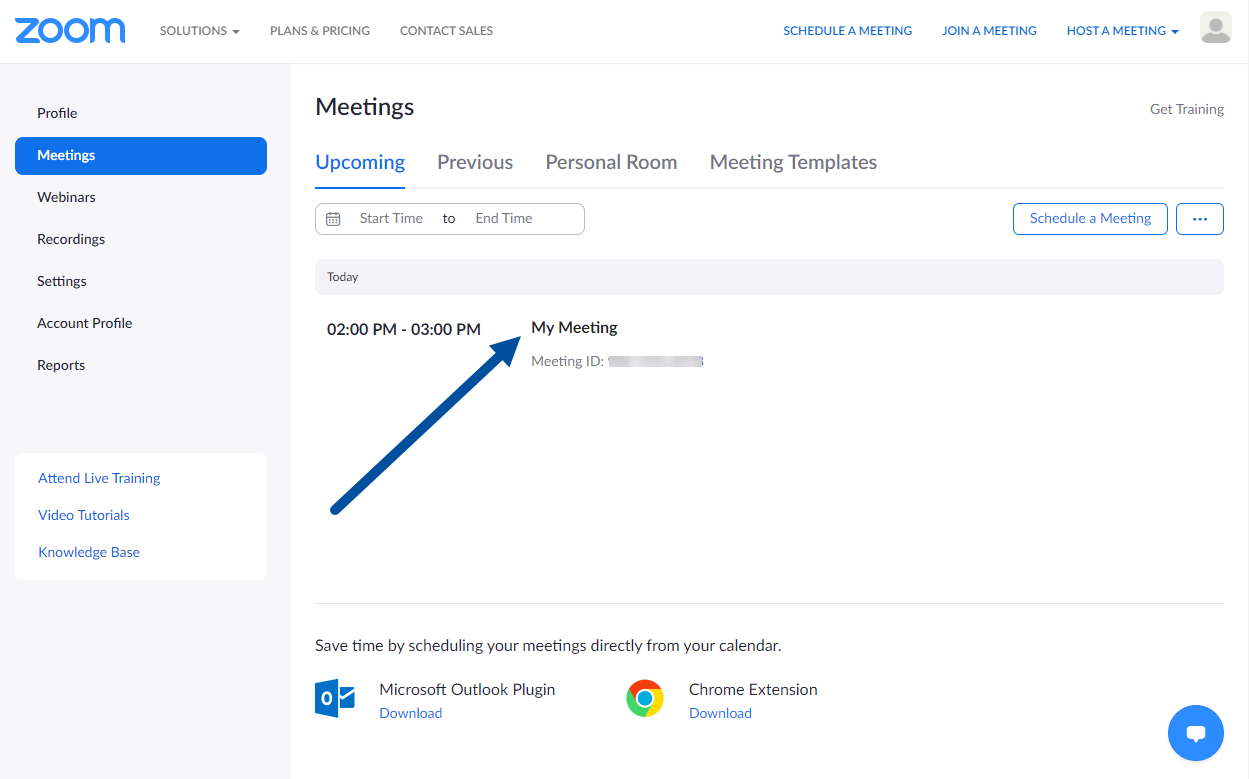Click the calendar icon in date filter
The width and height of the screenshot is (1249, 779).
334,219
